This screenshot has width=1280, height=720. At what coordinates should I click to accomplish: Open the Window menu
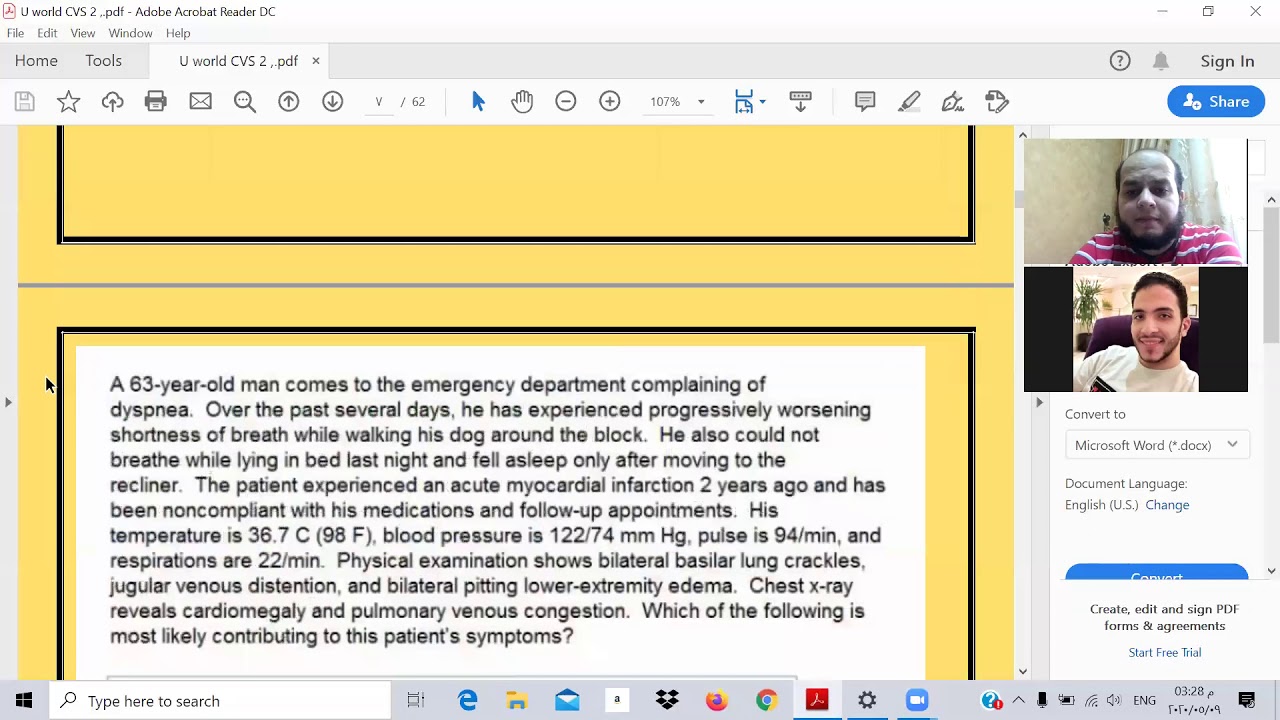click(130, 33)
